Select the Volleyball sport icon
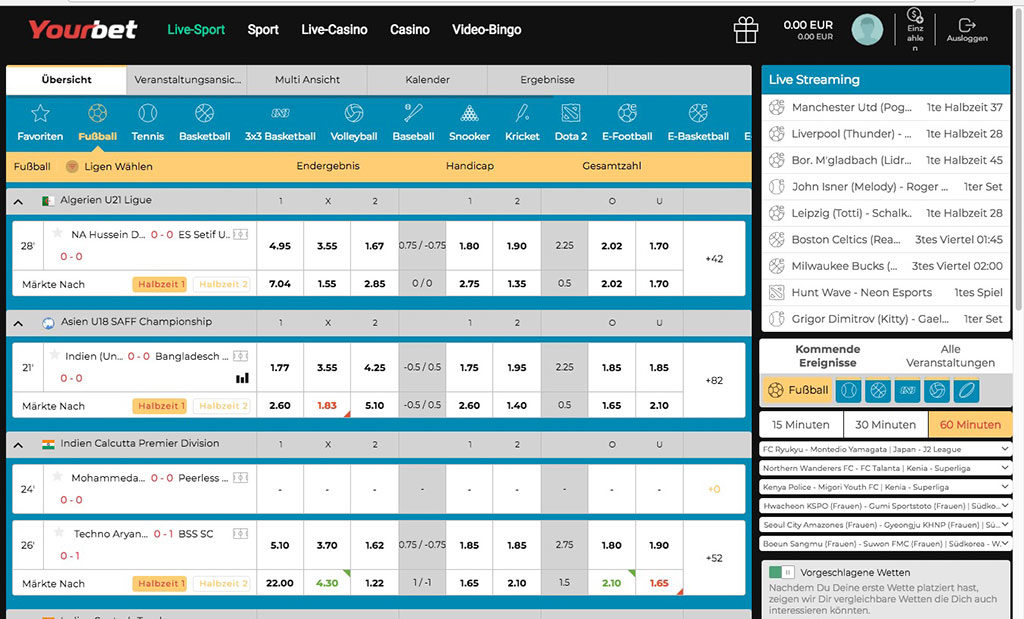 [354, 114]
